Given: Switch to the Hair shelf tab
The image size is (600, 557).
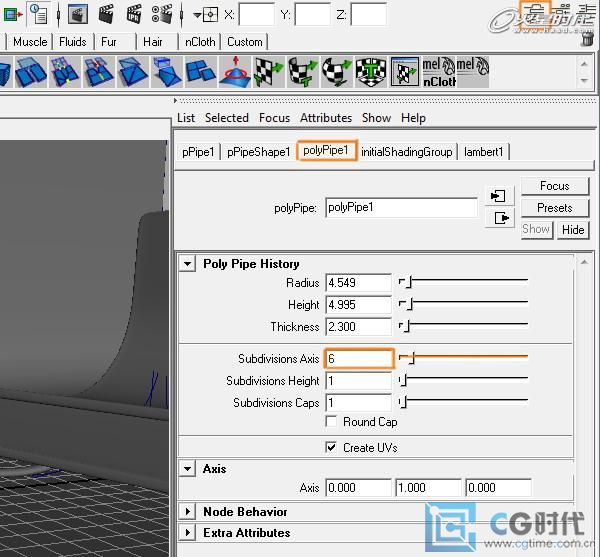Looking at the screenshot, I should click(x=153, y=42).
